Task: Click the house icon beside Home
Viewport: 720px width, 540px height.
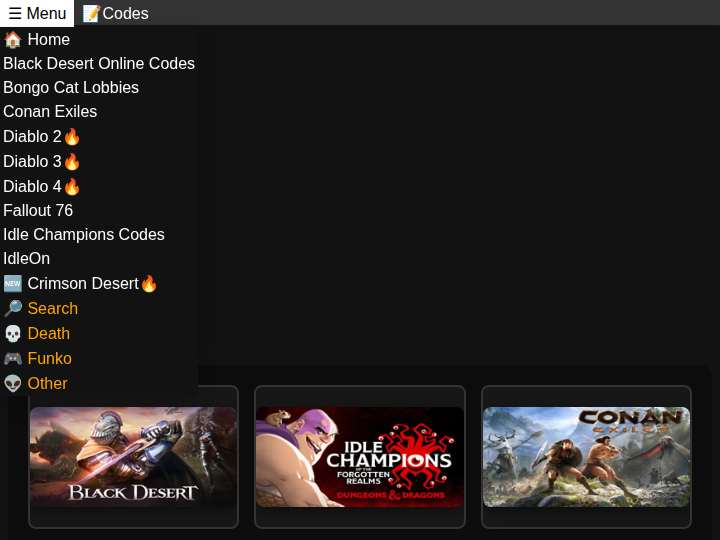Action: pos(13,40)
